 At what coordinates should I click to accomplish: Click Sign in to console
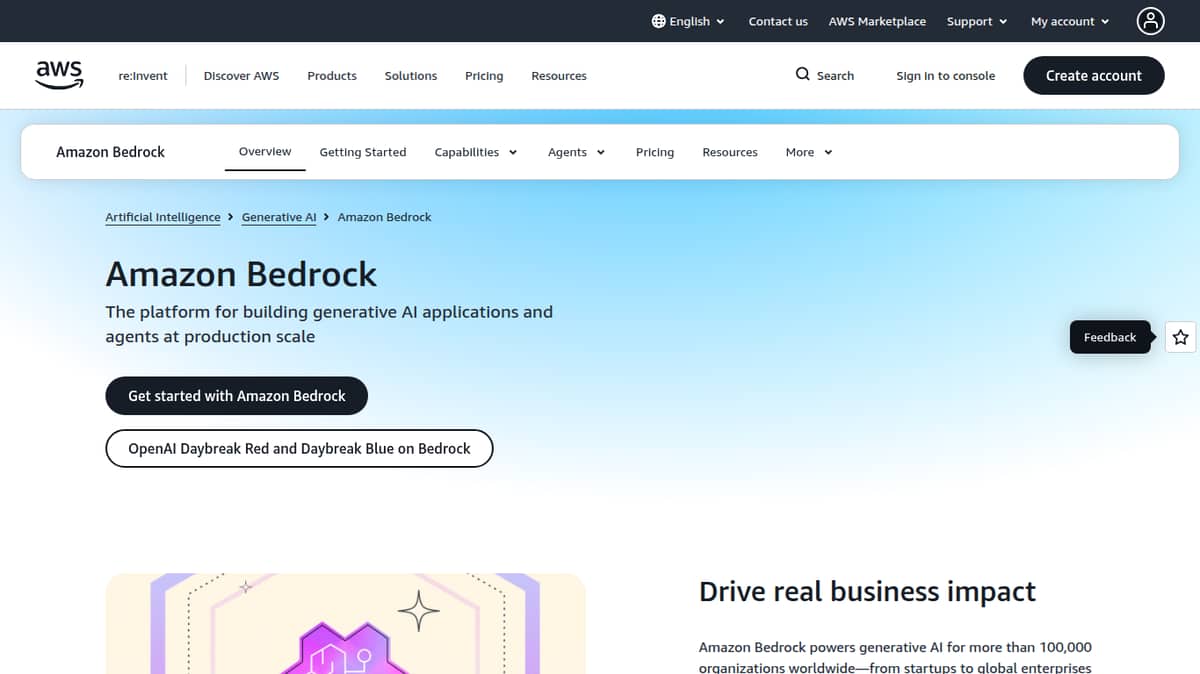(945, 76)
